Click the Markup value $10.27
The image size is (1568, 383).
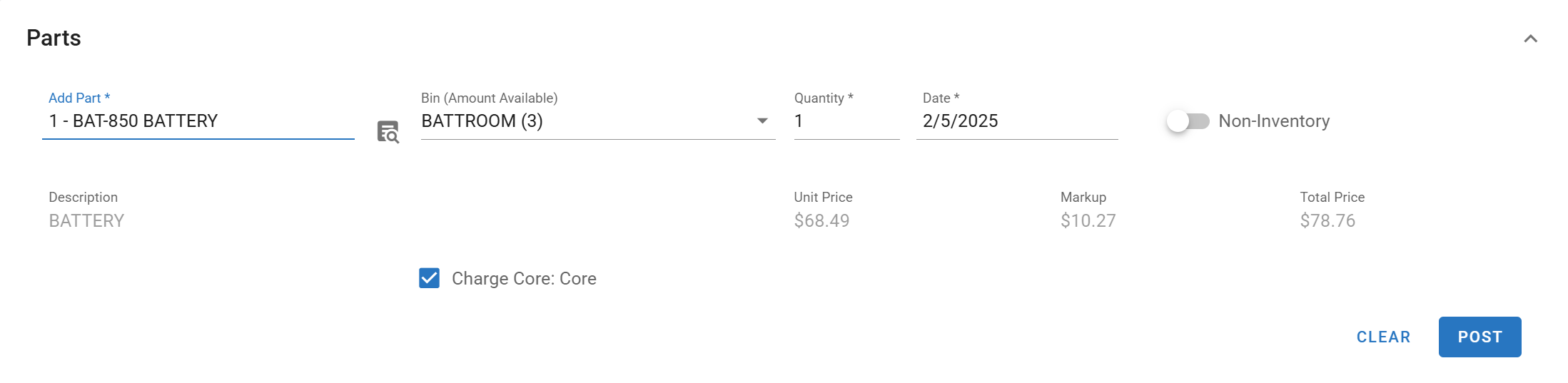click(x=1088, y=221)
